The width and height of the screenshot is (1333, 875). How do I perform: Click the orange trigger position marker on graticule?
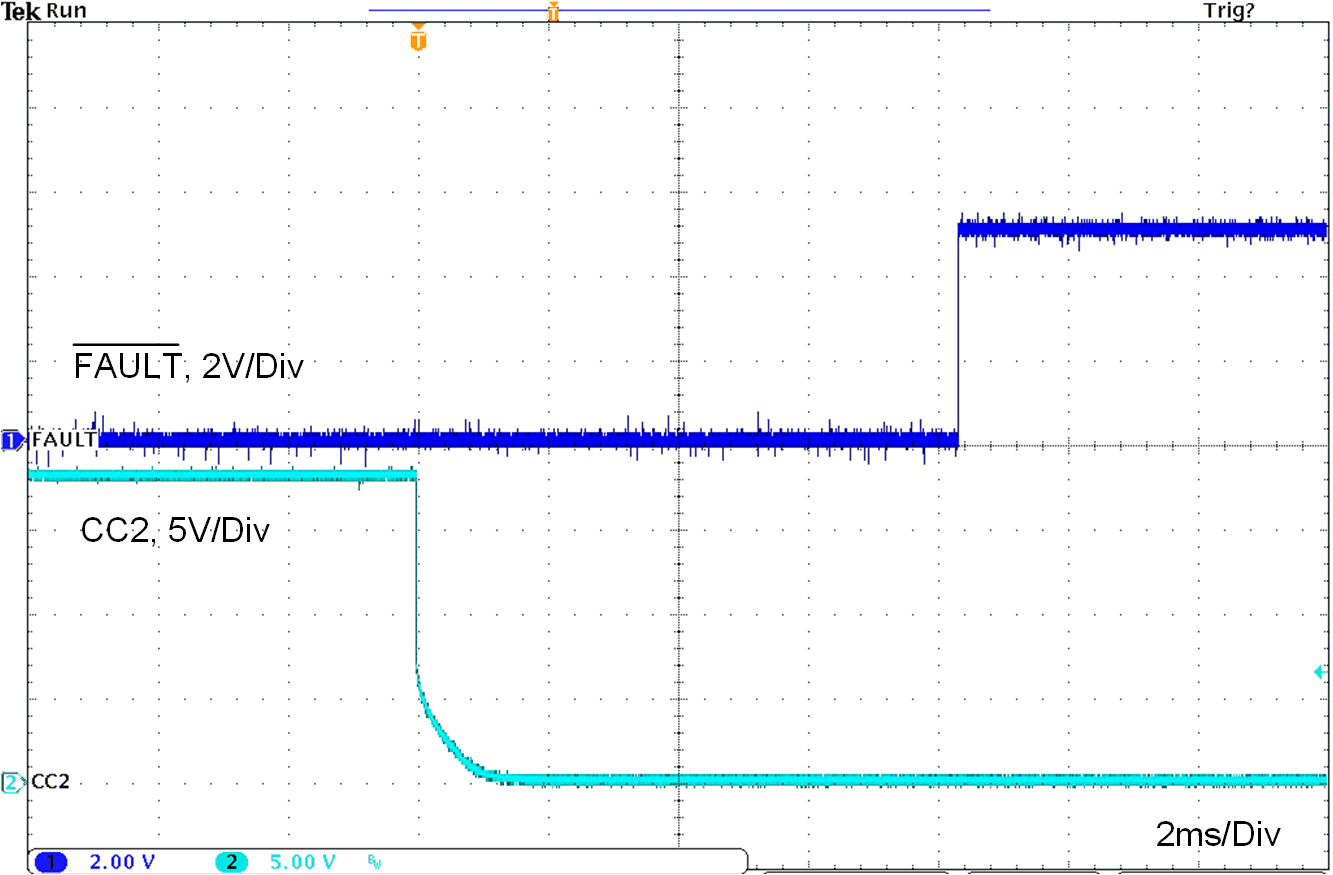click(418, 40)
